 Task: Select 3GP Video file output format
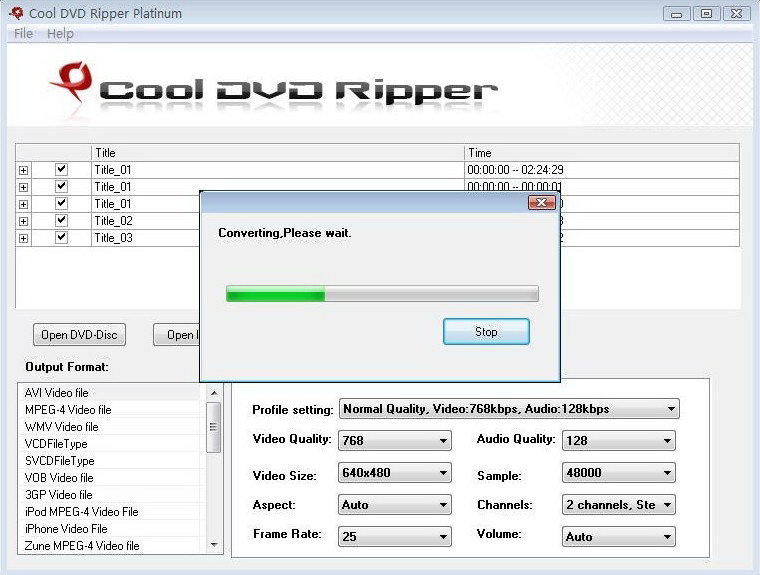pyautogui.click(x=111, y=495)
